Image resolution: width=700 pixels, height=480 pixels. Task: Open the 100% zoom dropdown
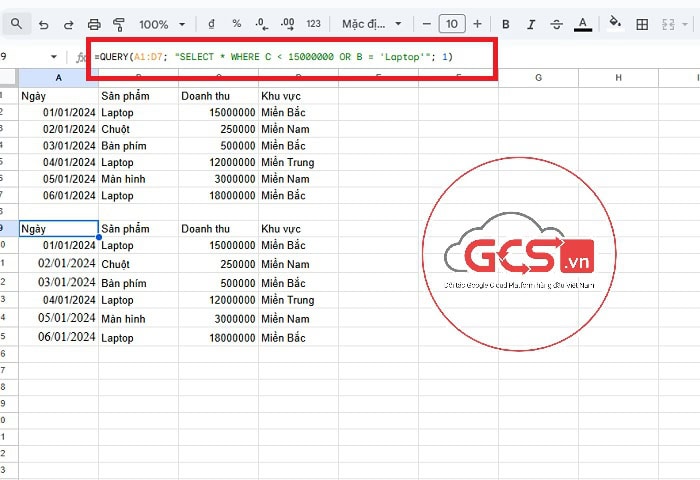[161, 23]
